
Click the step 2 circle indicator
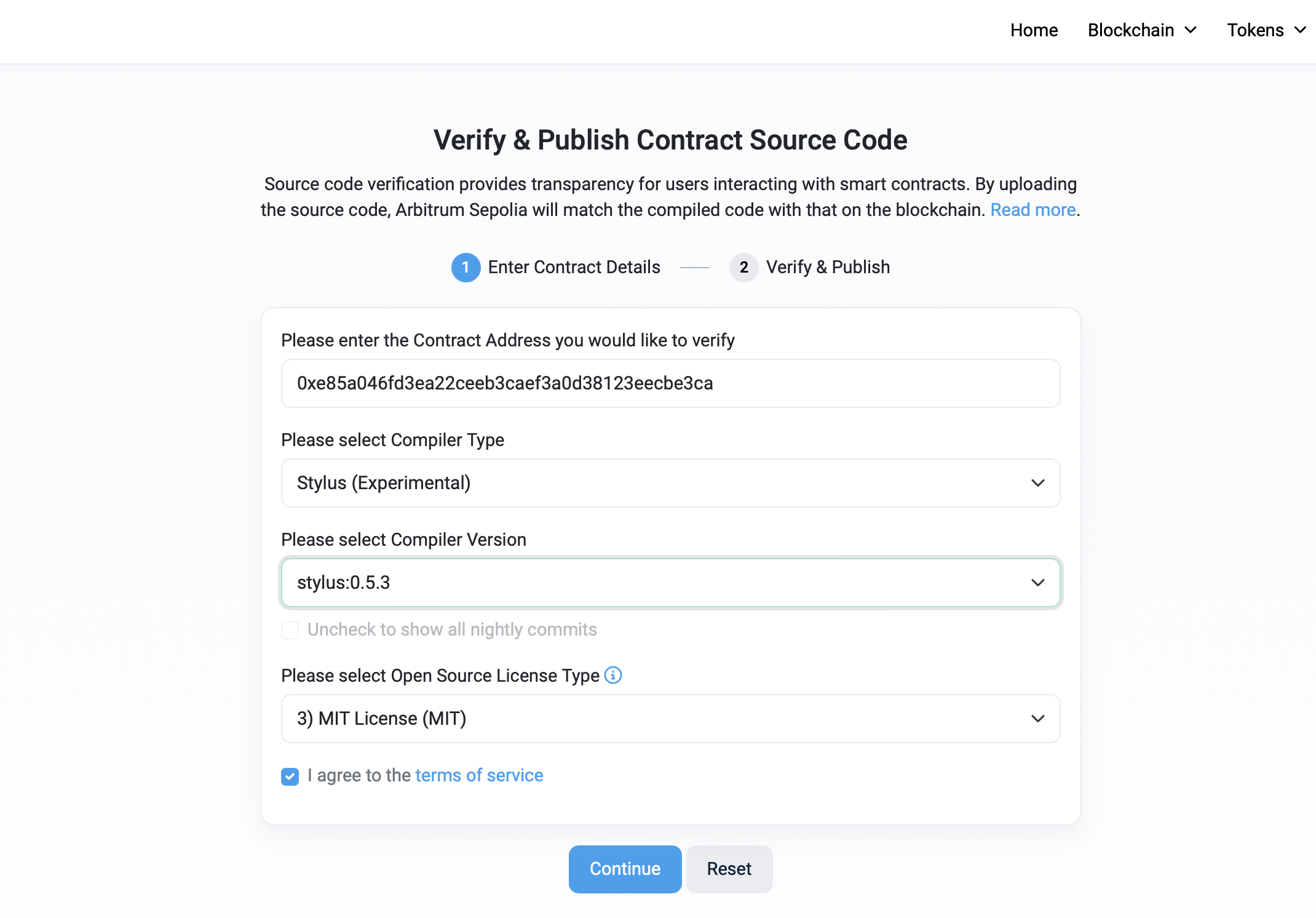pos(743,268)
